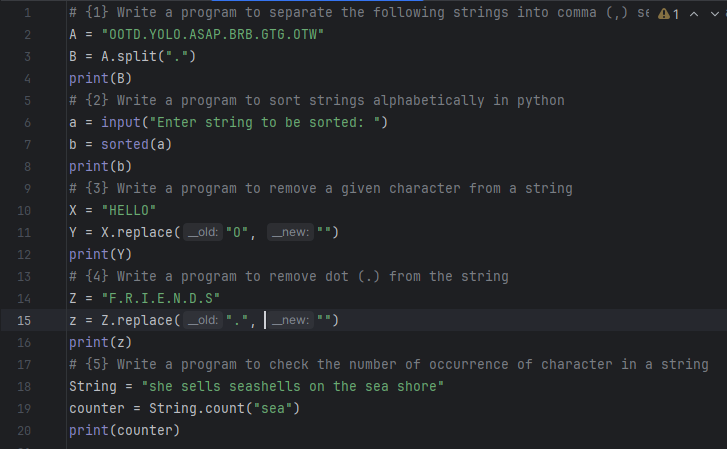This screenshot has height=449, width=727.
Task: Click print(Y) on line 12
Action: 101,254
